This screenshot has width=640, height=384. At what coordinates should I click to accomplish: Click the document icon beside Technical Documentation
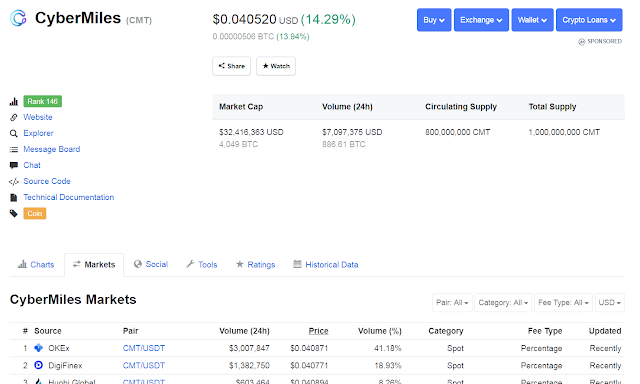pyautogui.click(x=14, y=198)
